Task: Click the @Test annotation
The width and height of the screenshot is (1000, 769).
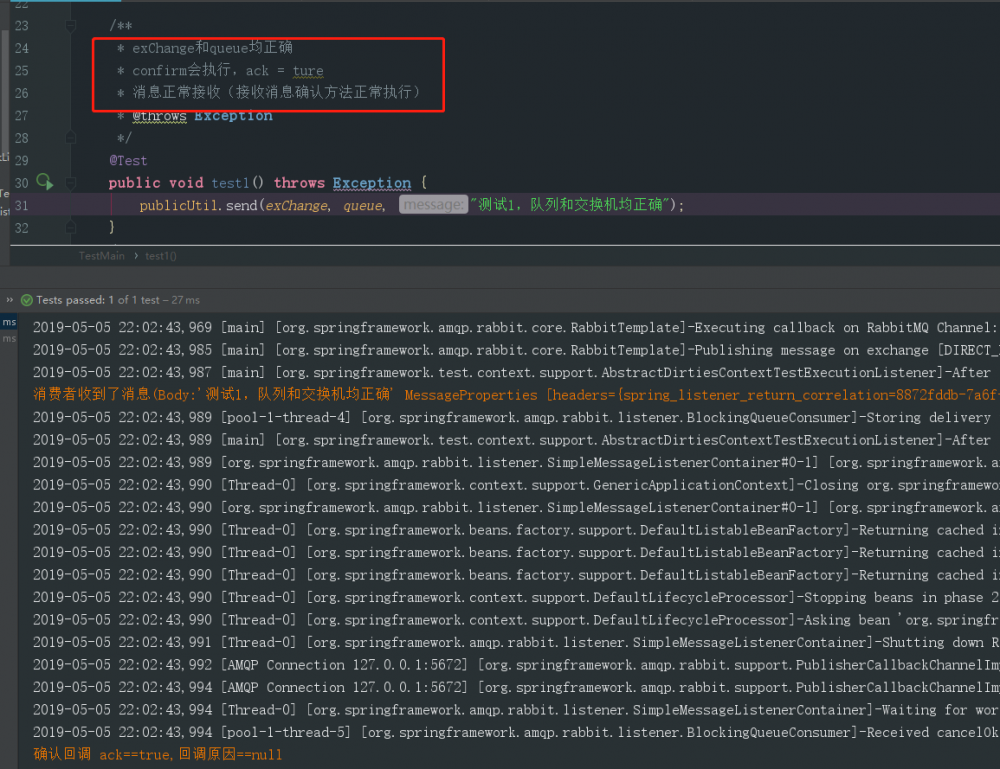Action: (128, 161)
